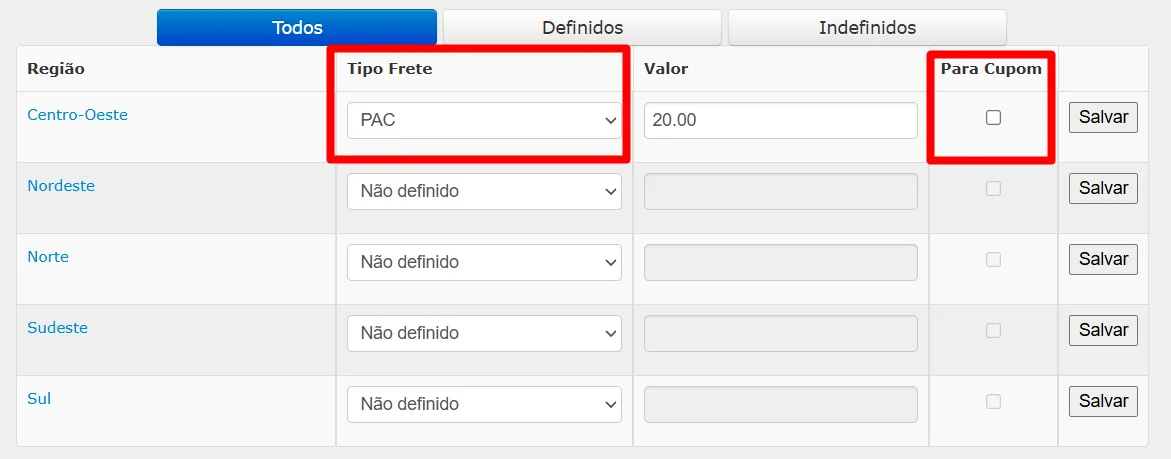Save the Sul region settings
Viewport: 1171px width, 459px height.
tap(1103, 401)
